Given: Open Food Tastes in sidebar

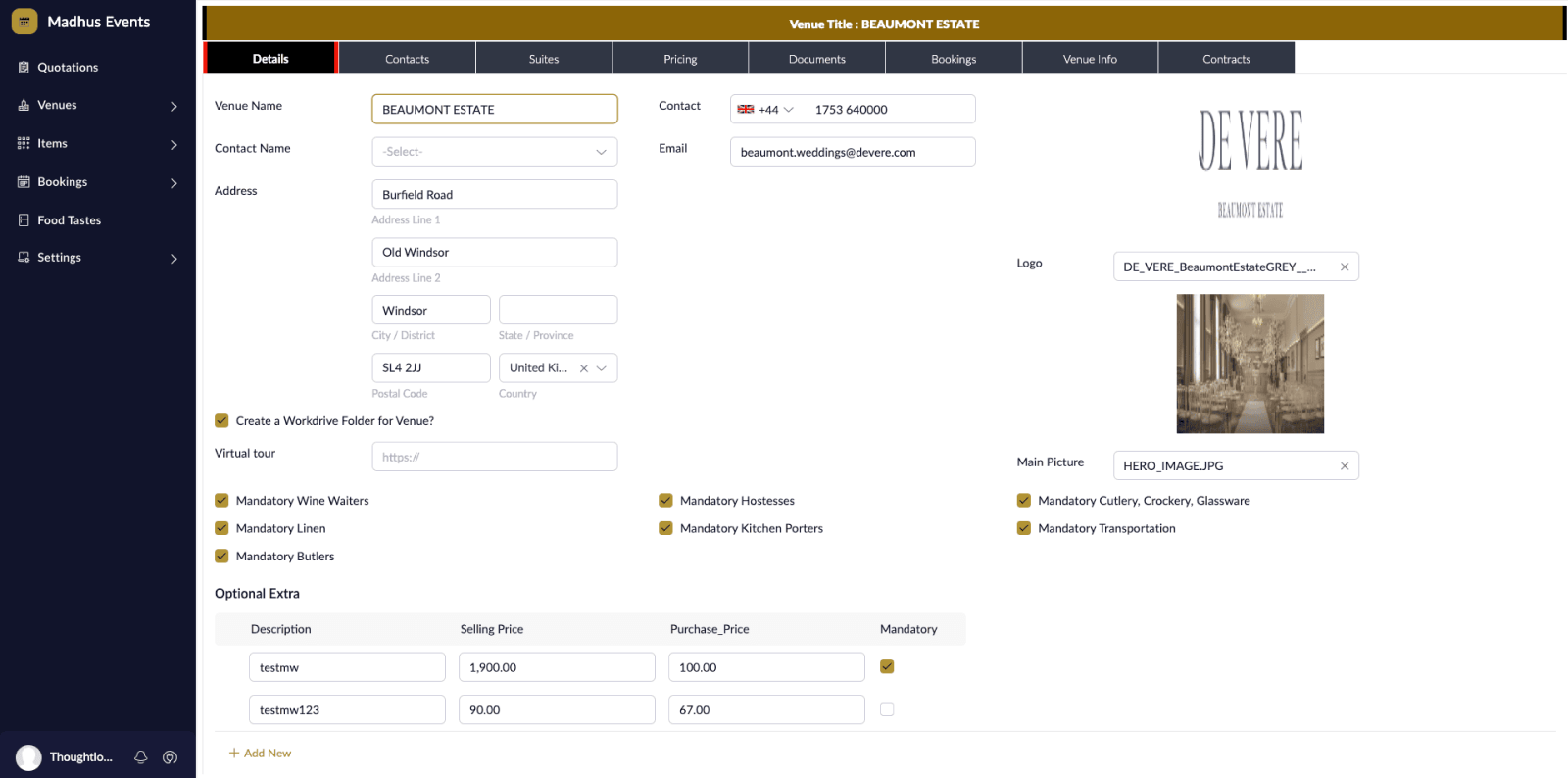Looking at the screenshot, I should coord(69,220).
